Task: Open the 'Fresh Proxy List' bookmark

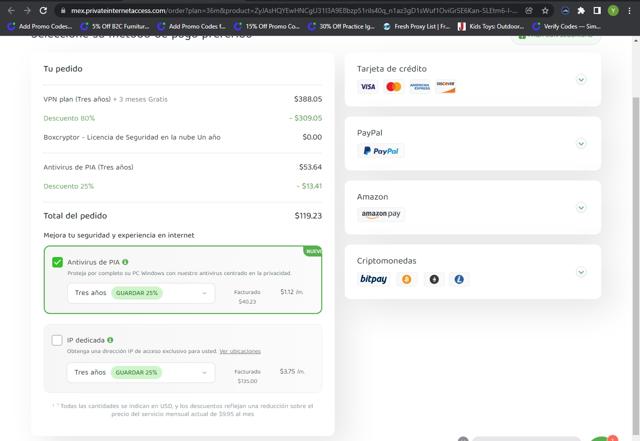Action: tap(416, 27)
